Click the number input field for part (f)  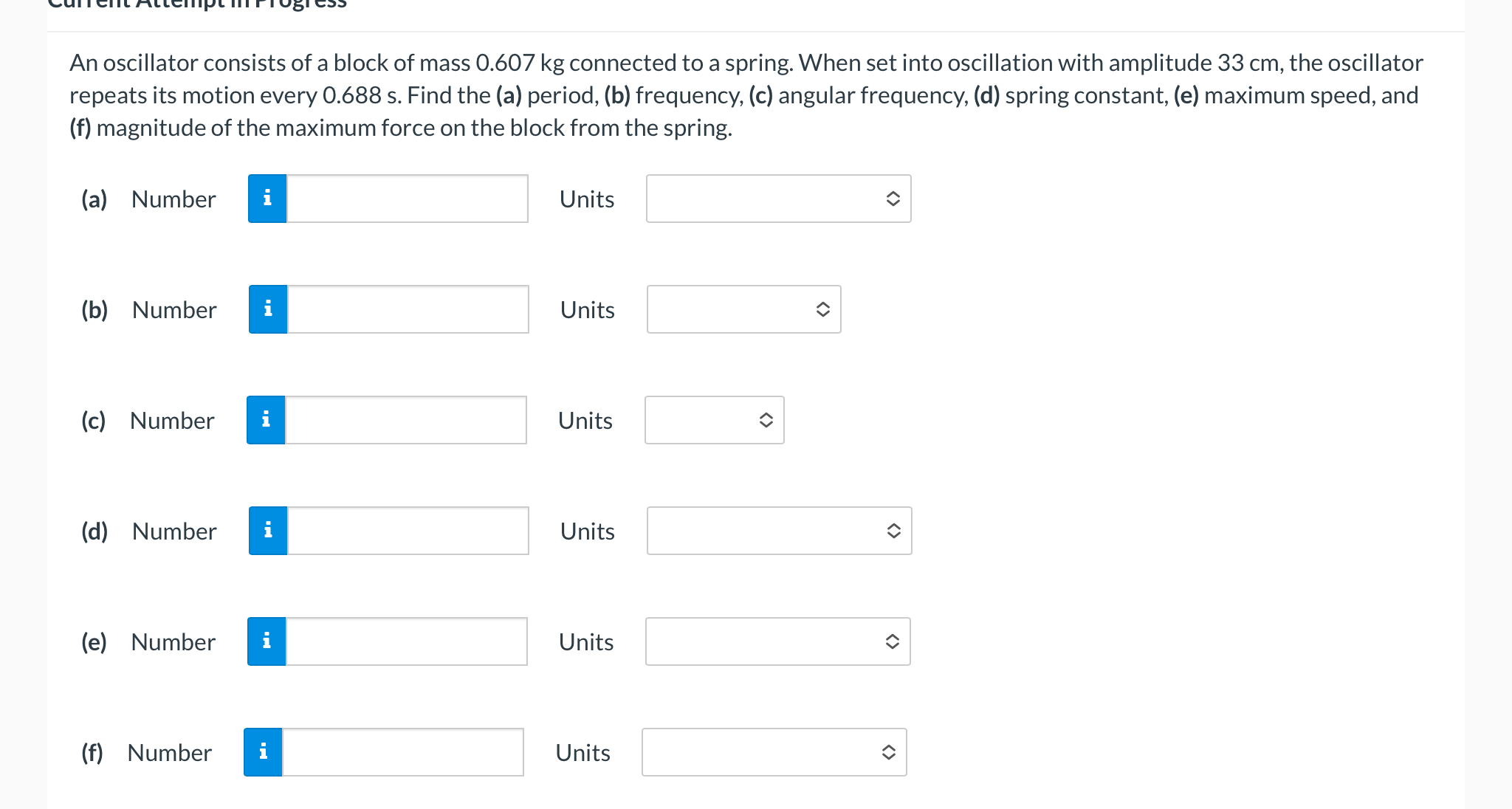pyautogui.click(x=402, y=752)
